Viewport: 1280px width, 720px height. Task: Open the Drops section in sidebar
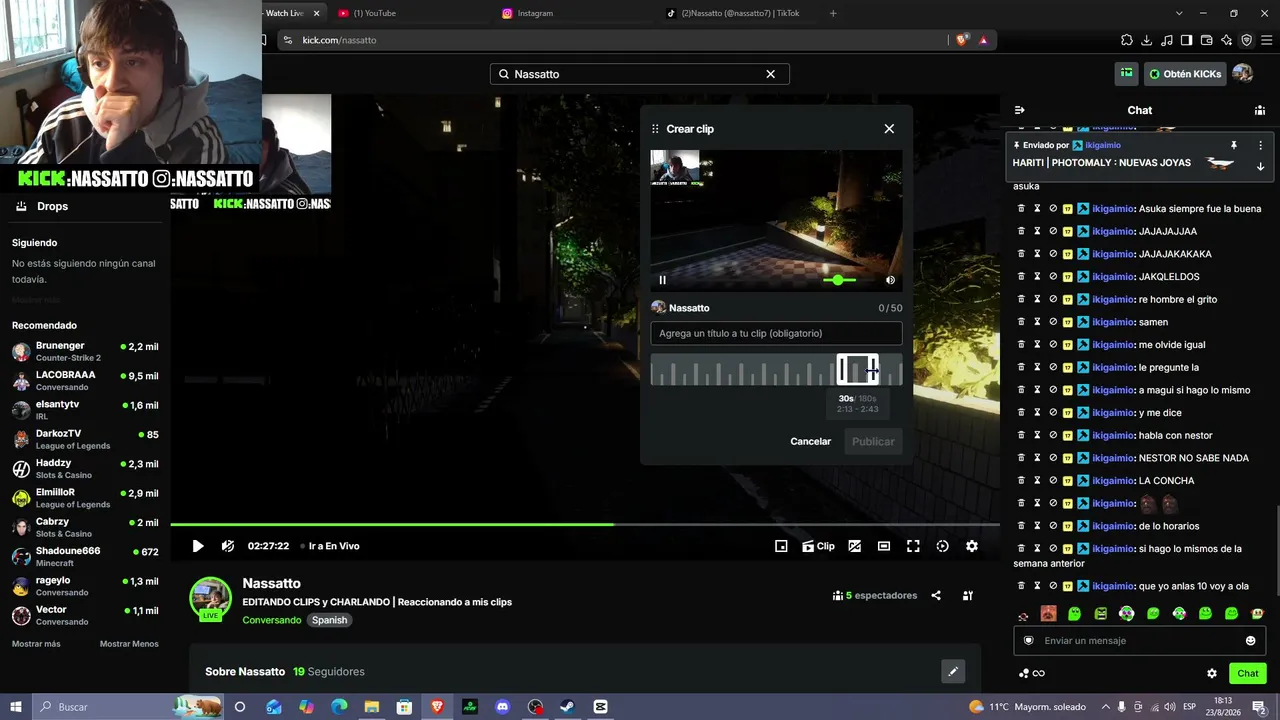(x=42, y=206)
